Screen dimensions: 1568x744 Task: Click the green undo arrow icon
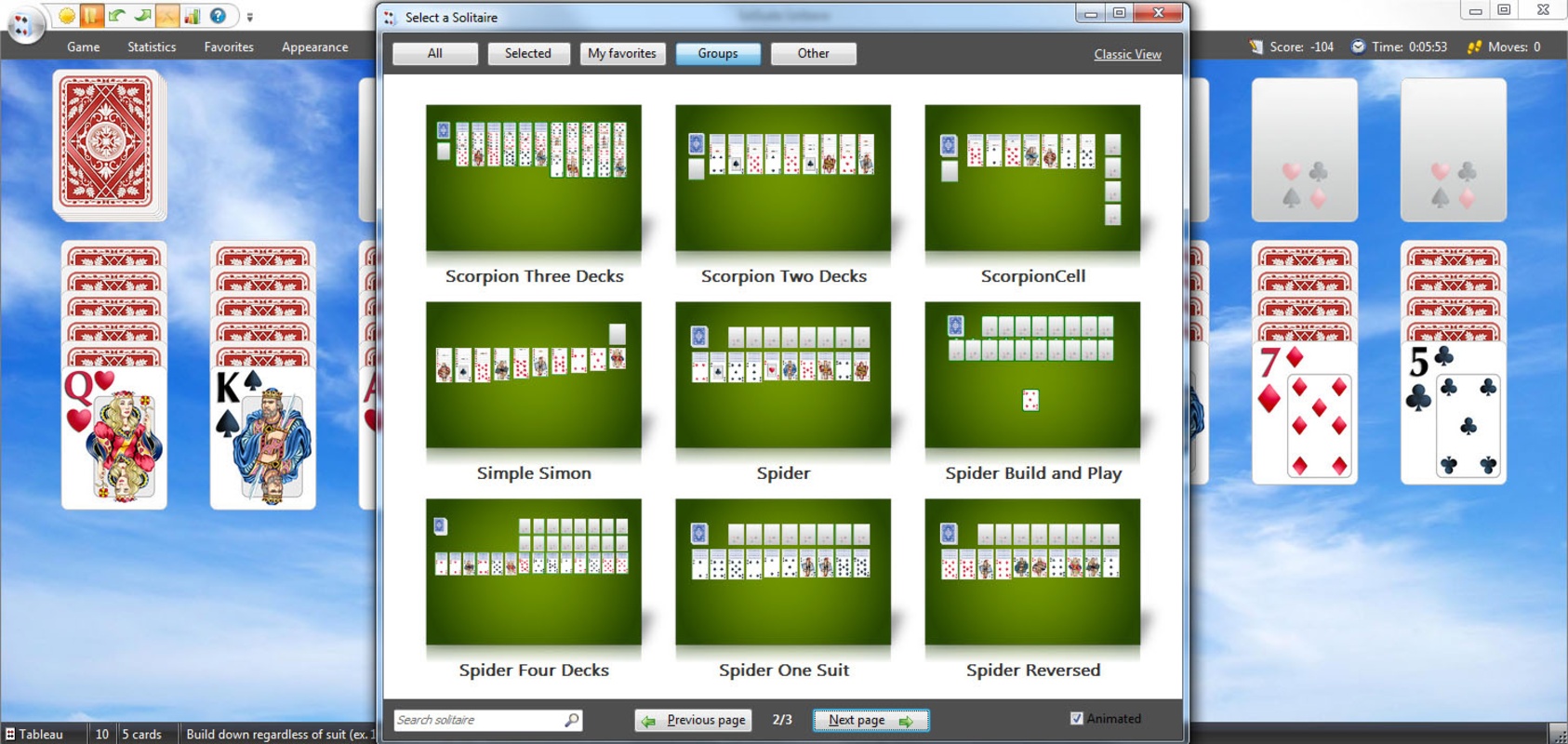pos(116,16)
